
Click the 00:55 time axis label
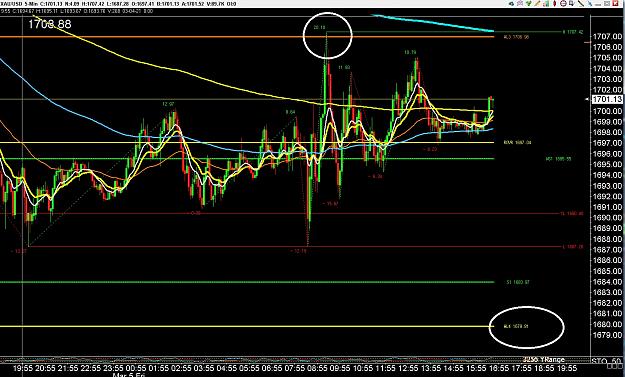[136, 368]
